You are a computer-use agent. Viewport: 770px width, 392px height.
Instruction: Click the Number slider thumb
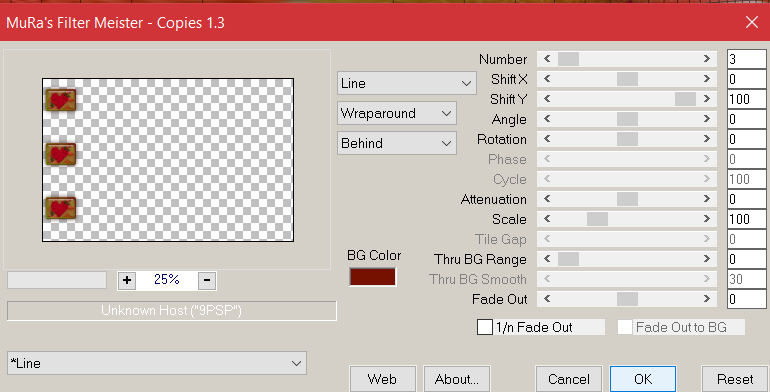point(568,59)
